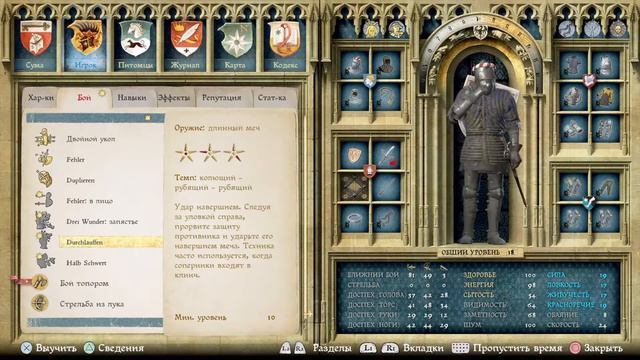Click the red weapons group emblem

[x=370, y=171]
